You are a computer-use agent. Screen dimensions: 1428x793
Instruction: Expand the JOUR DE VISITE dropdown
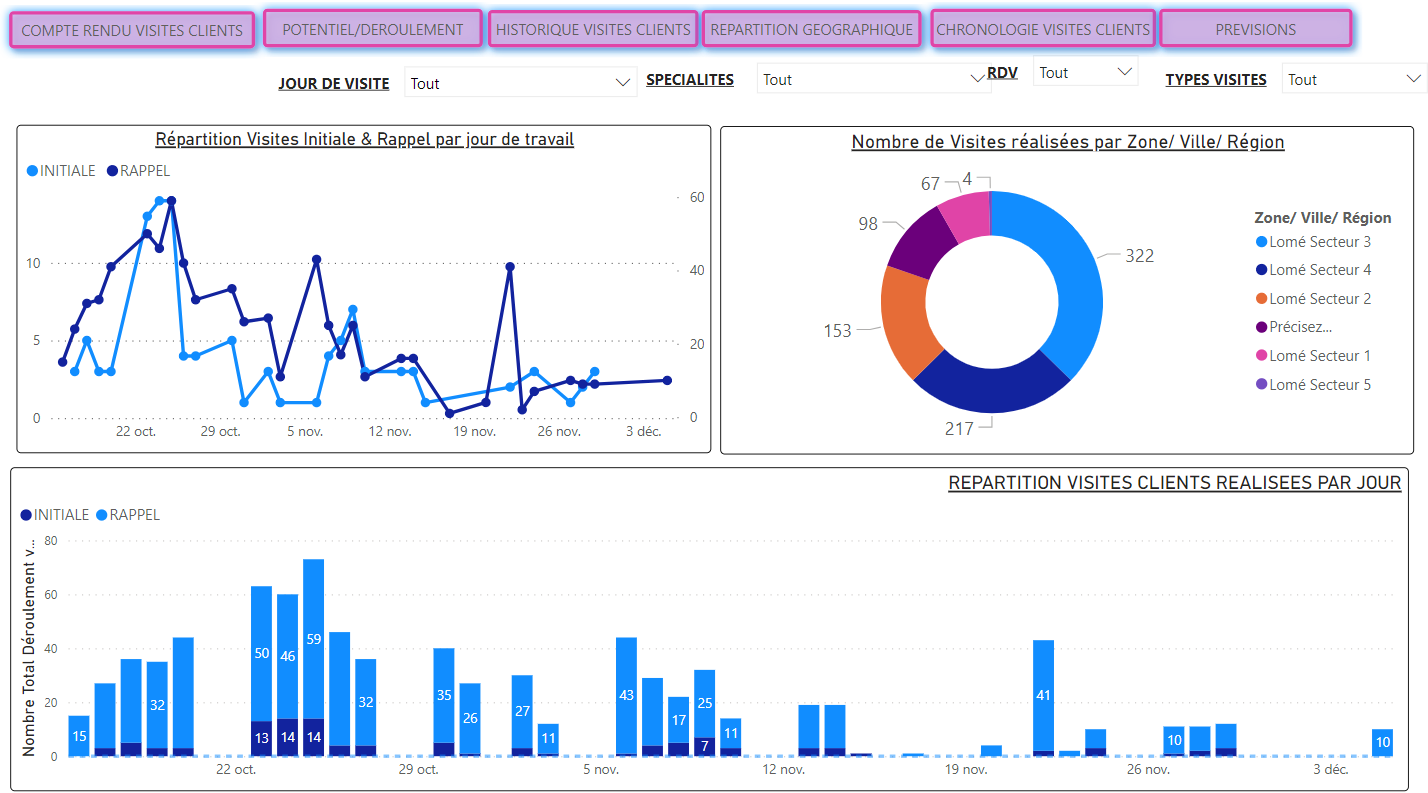coord(623,83)
